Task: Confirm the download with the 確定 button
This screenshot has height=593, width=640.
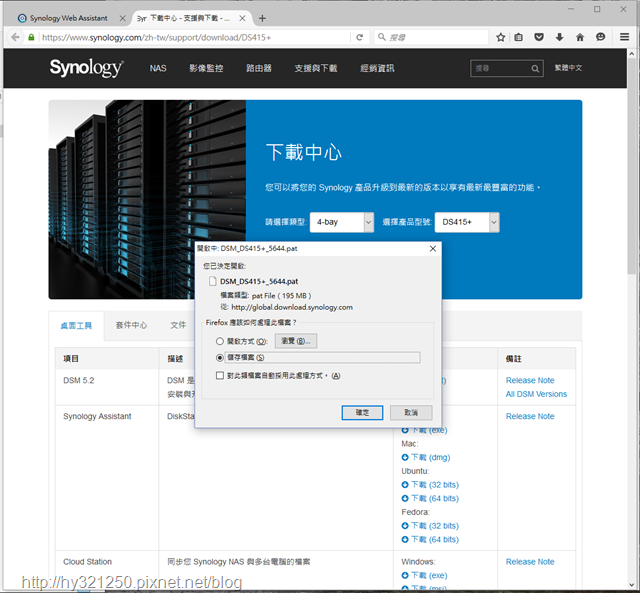Action: tap(362, 412)
